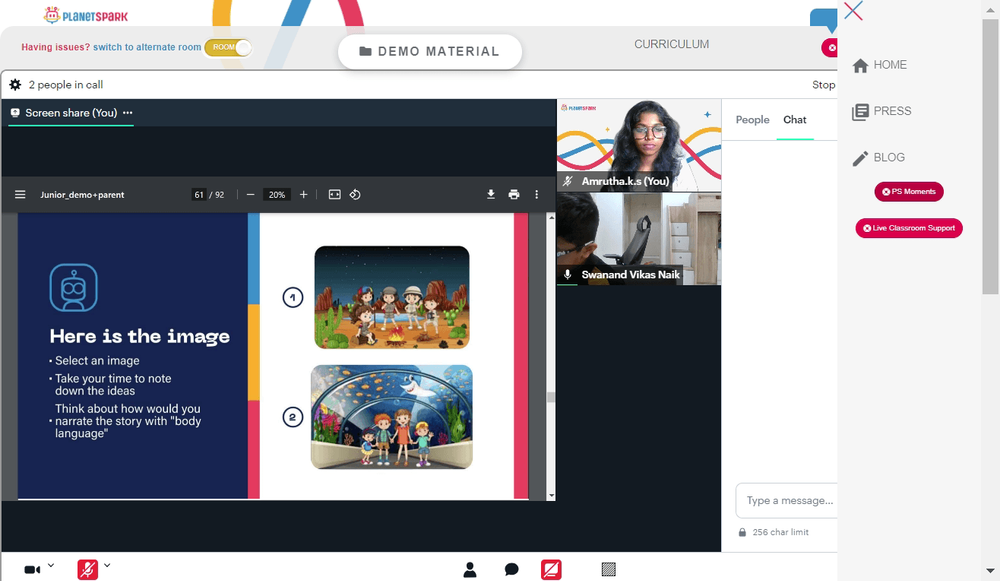The image size is (1000, 581).
Task: Open the PDF sidebar hamburger menu
Action: tap(20, 195)
